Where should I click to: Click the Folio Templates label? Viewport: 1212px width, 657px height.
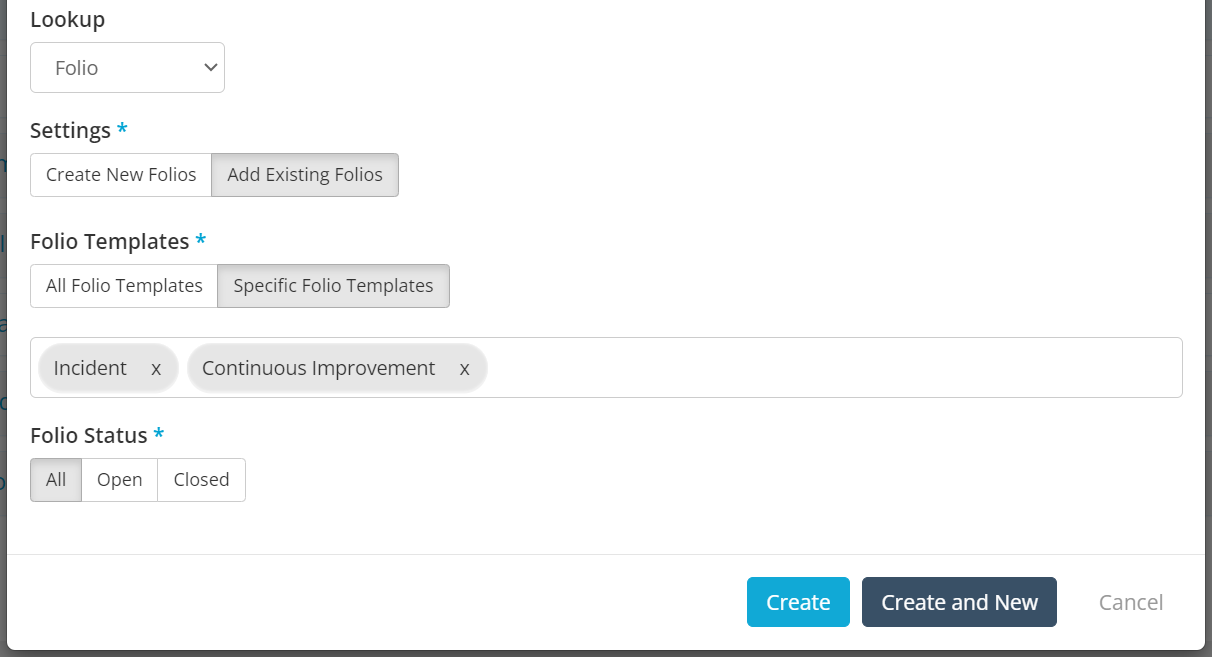pos(110,242)
